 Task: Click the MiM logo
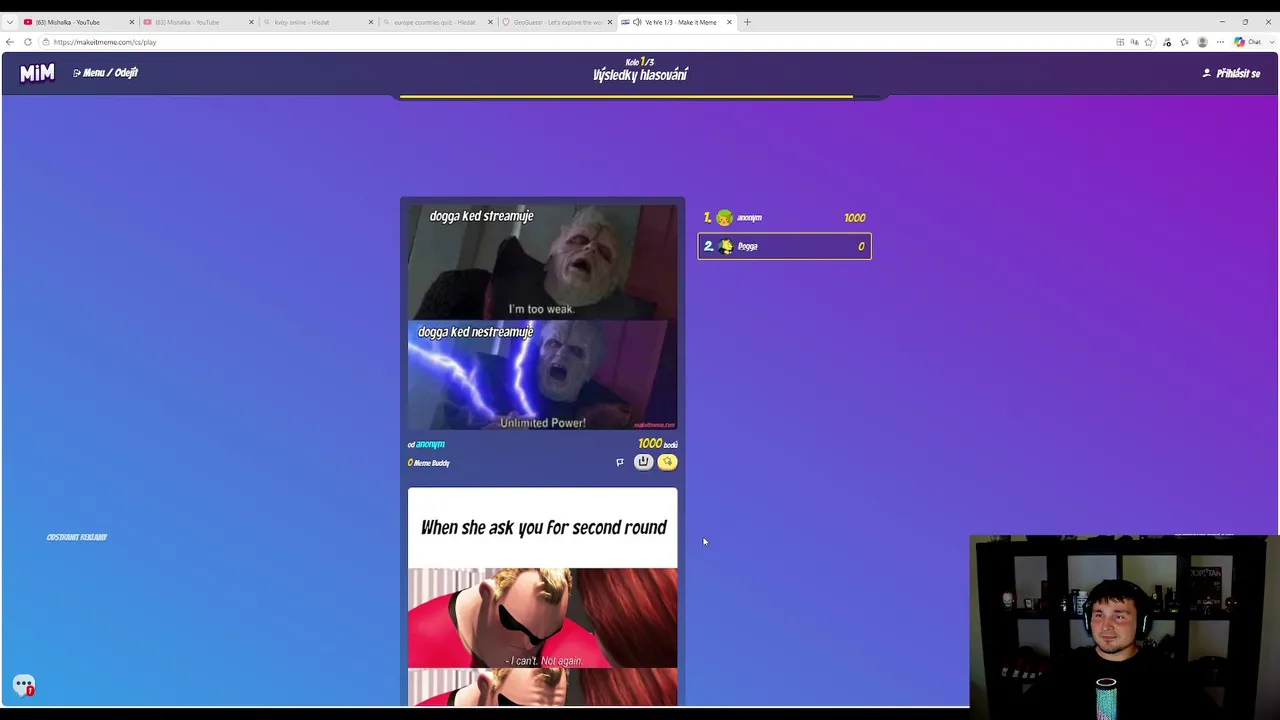tap(37, 73)
